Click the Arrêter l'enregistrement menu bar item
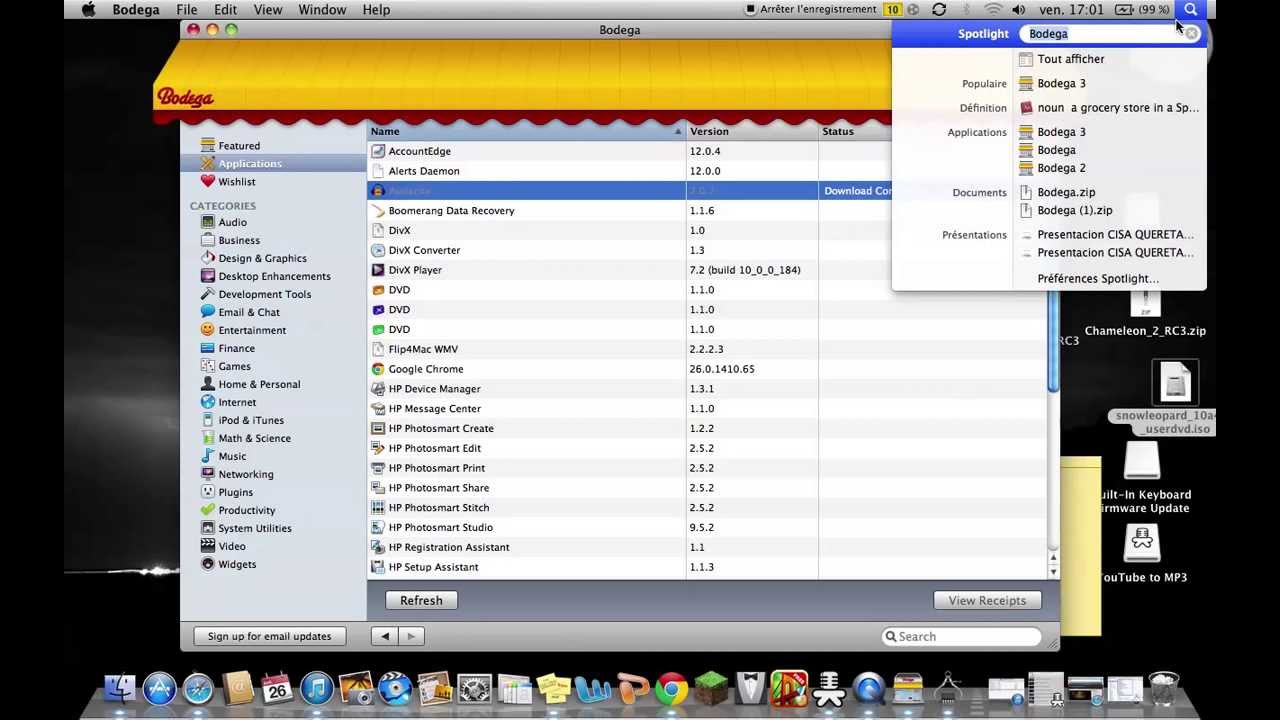1280x720 pixels. click(811, 10)
